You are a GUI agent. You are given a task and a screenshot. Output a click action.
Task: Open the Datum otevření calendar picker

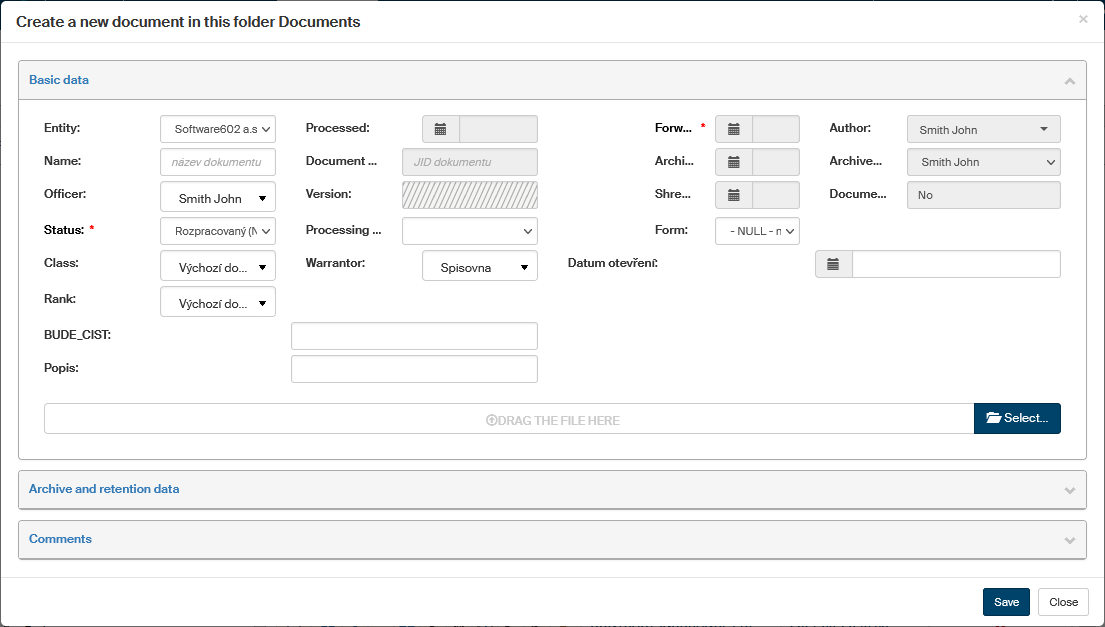point(834,264)
